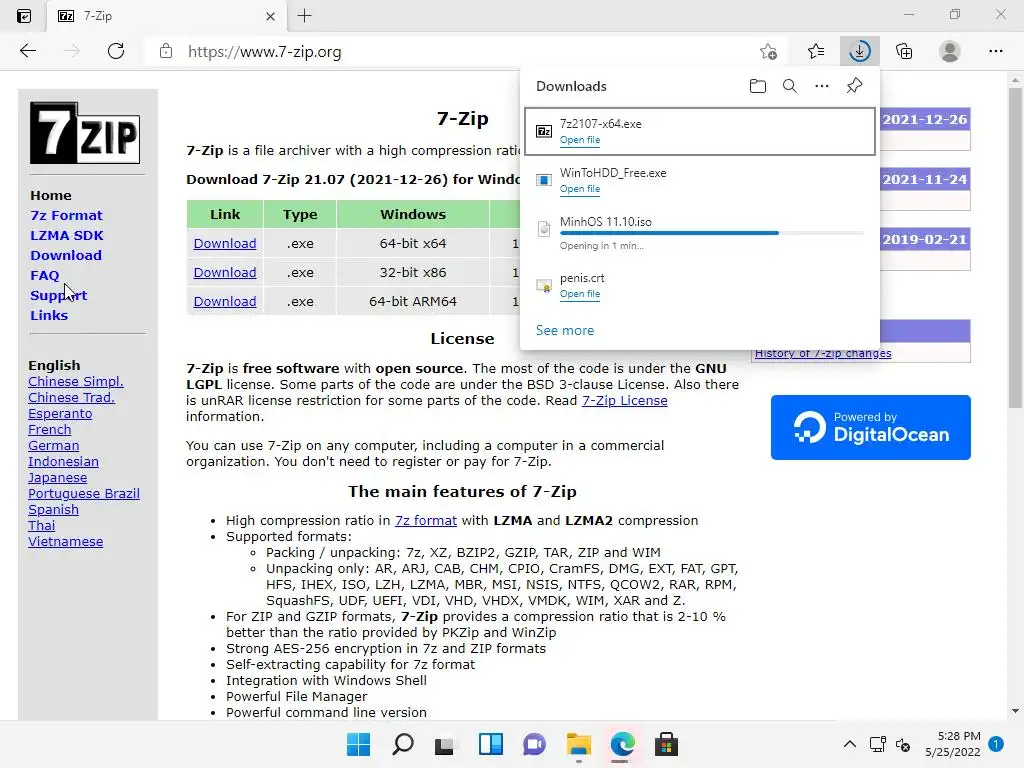Click the MinhOS 11.10.iso file icon
This screenshot has width=1024, height=768.
coord(543,229)
